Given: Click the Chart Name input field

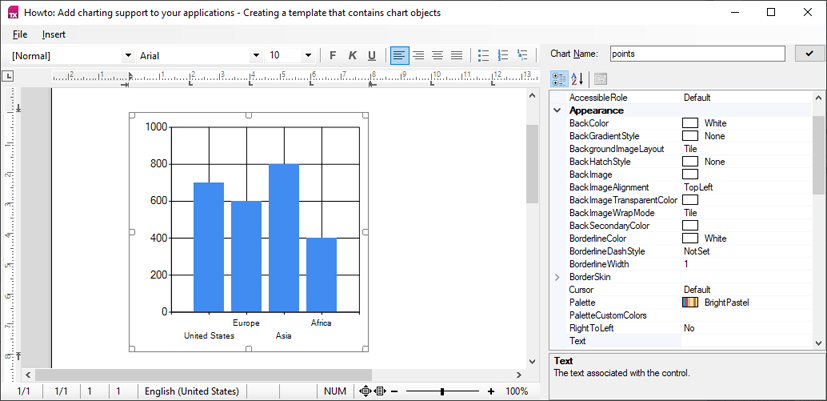Looking at the screenshot, I should (x=697, y=53).
